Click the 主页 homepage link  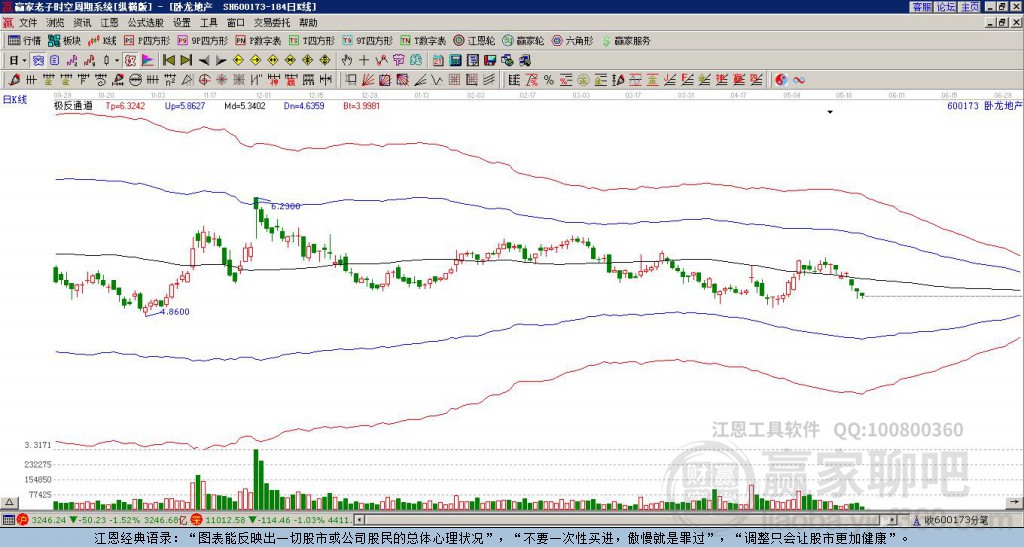click(x=970, y=7)
